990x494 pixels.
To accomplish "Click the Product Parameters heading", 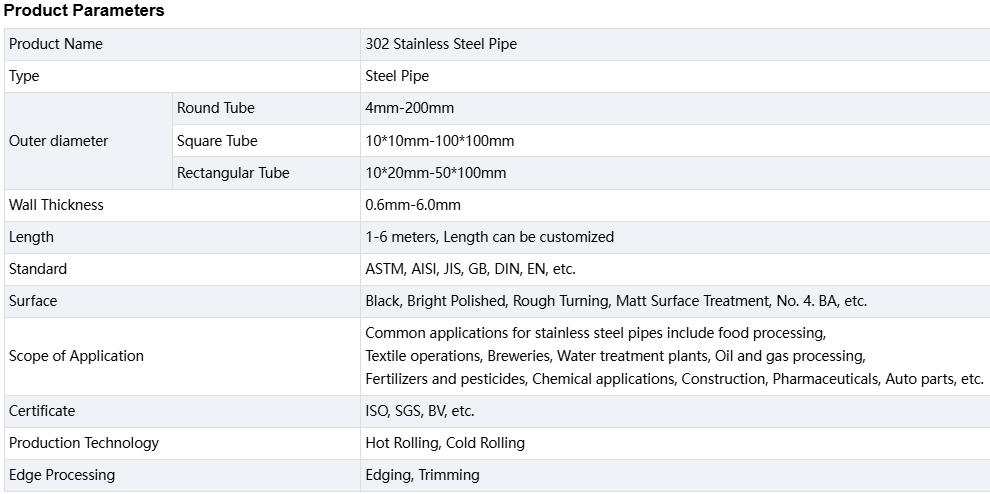I will pos(84,11).
